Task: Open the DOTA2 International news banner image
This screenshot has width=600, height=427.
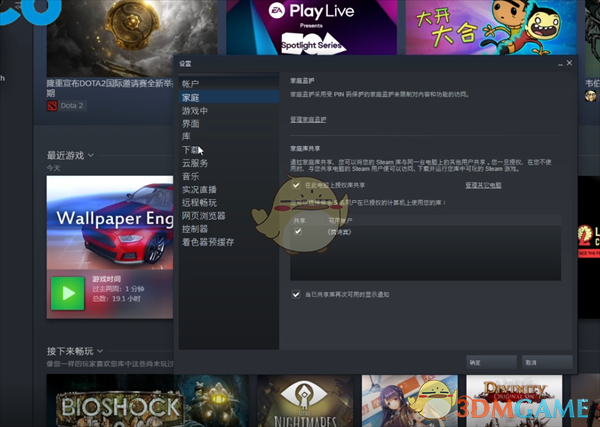Action: click(130, 38)
